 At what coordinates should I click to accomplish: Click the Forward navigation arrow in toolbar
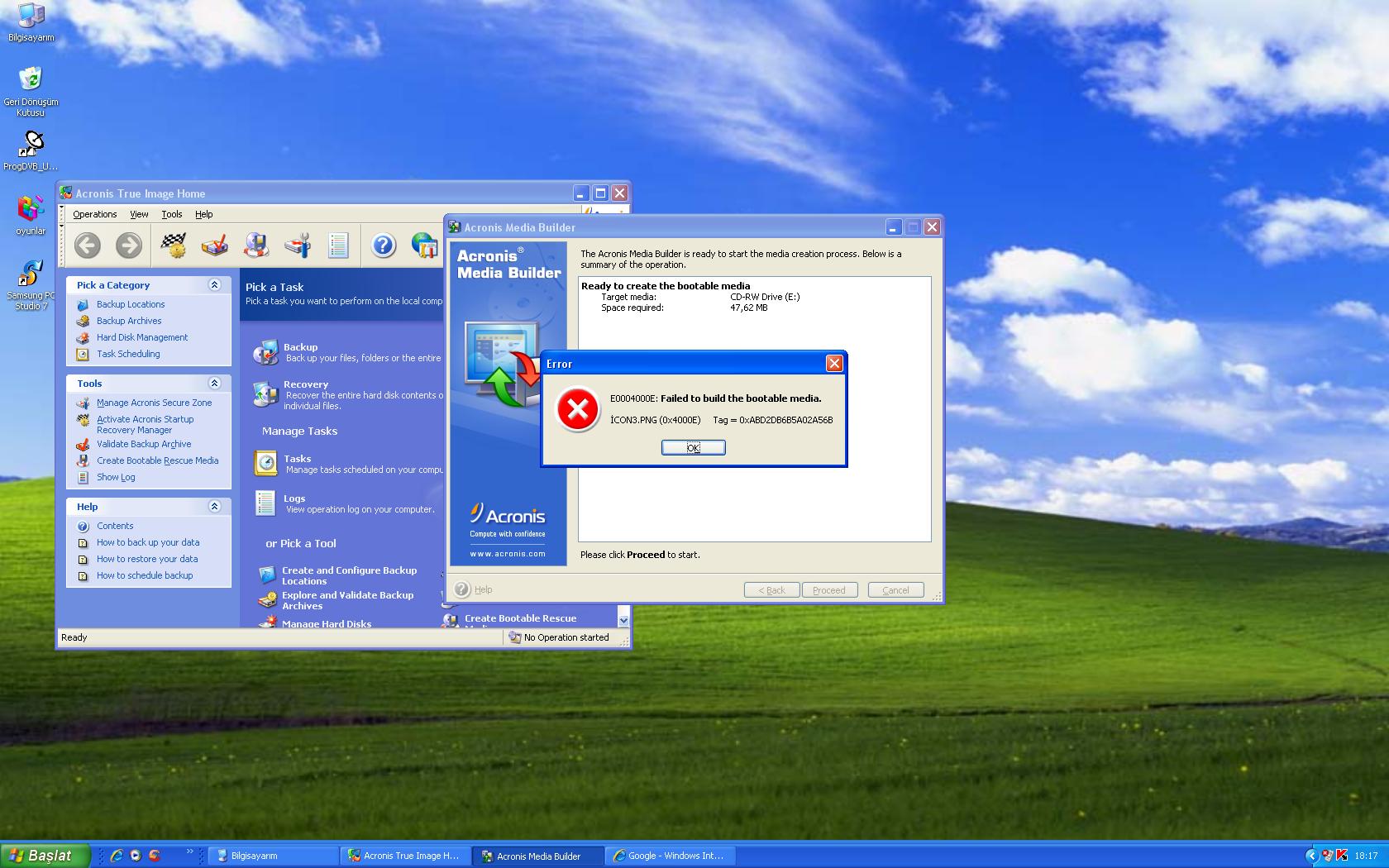coord(128,245)
